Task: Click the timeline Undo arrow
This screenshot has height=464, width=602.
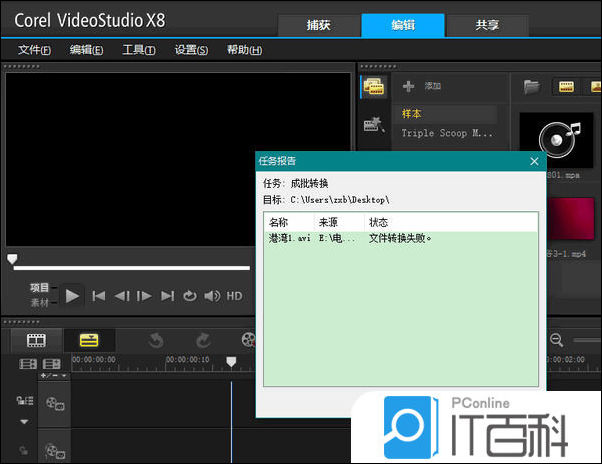Action: pyautogui.click(x=156, y=341)
